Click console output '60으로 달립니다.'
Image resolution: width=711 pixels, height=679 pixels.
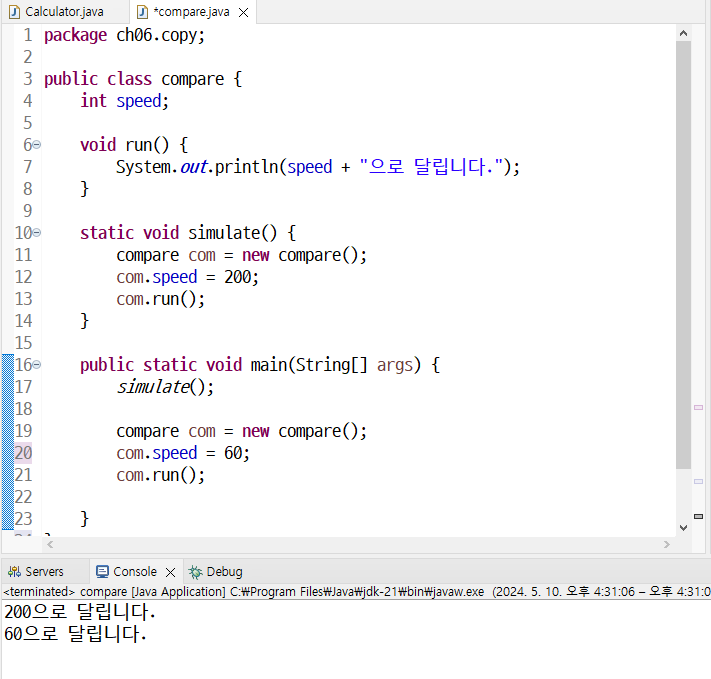pyautogui.click(x=75, y=634)
